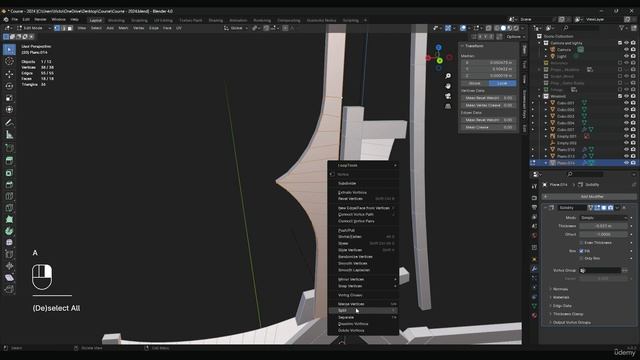Uncheck the Rim Fill checkbox
Image resolution: width=640 pixels, height=360 pixels.
(x=581, y=251)
